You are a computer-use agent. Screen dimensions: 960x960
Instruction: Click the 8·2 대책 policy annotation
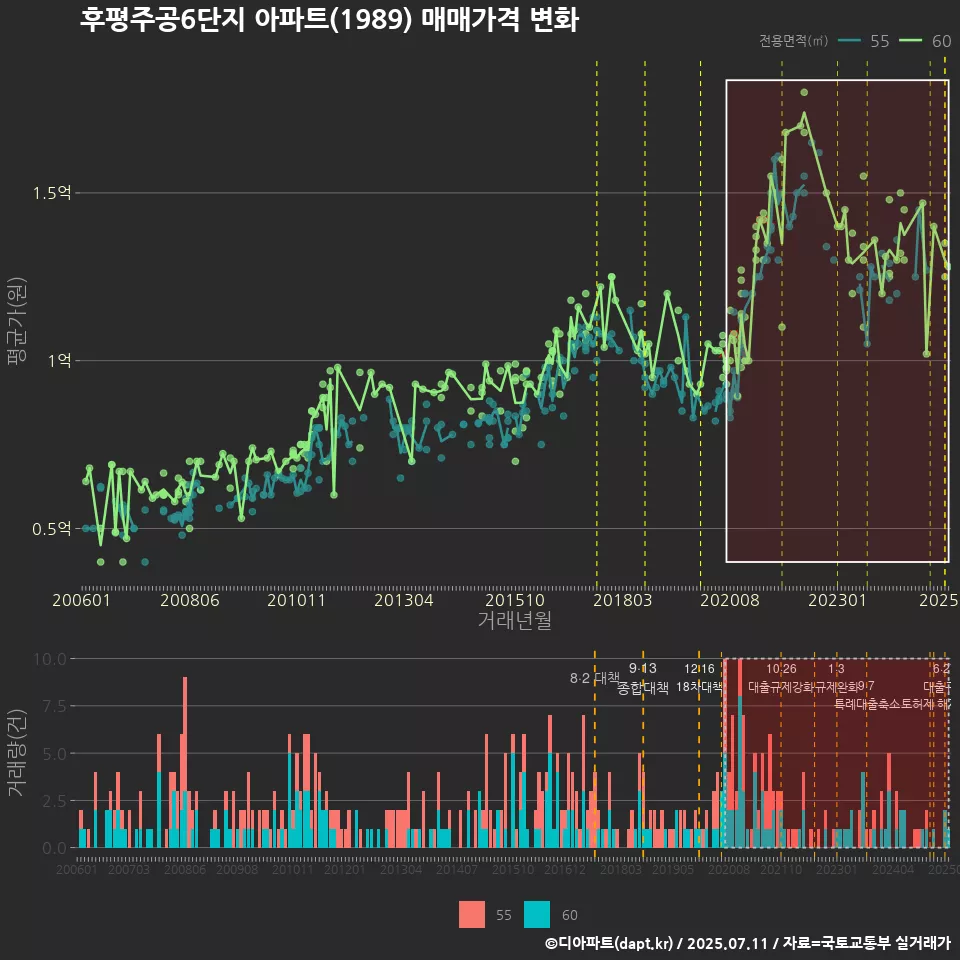click(594, 678)
